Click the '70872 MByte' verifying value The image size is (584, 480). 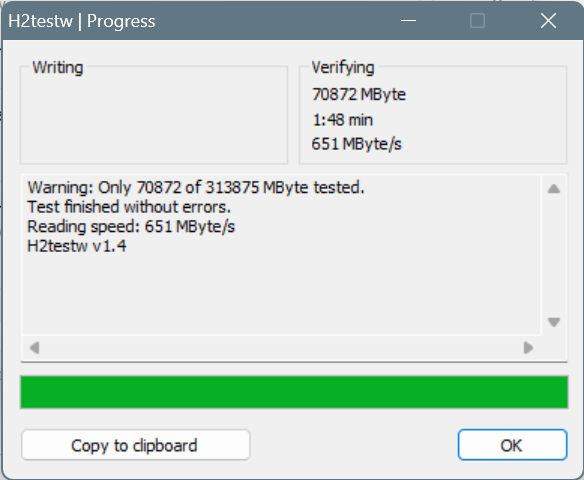click(359, 94)
